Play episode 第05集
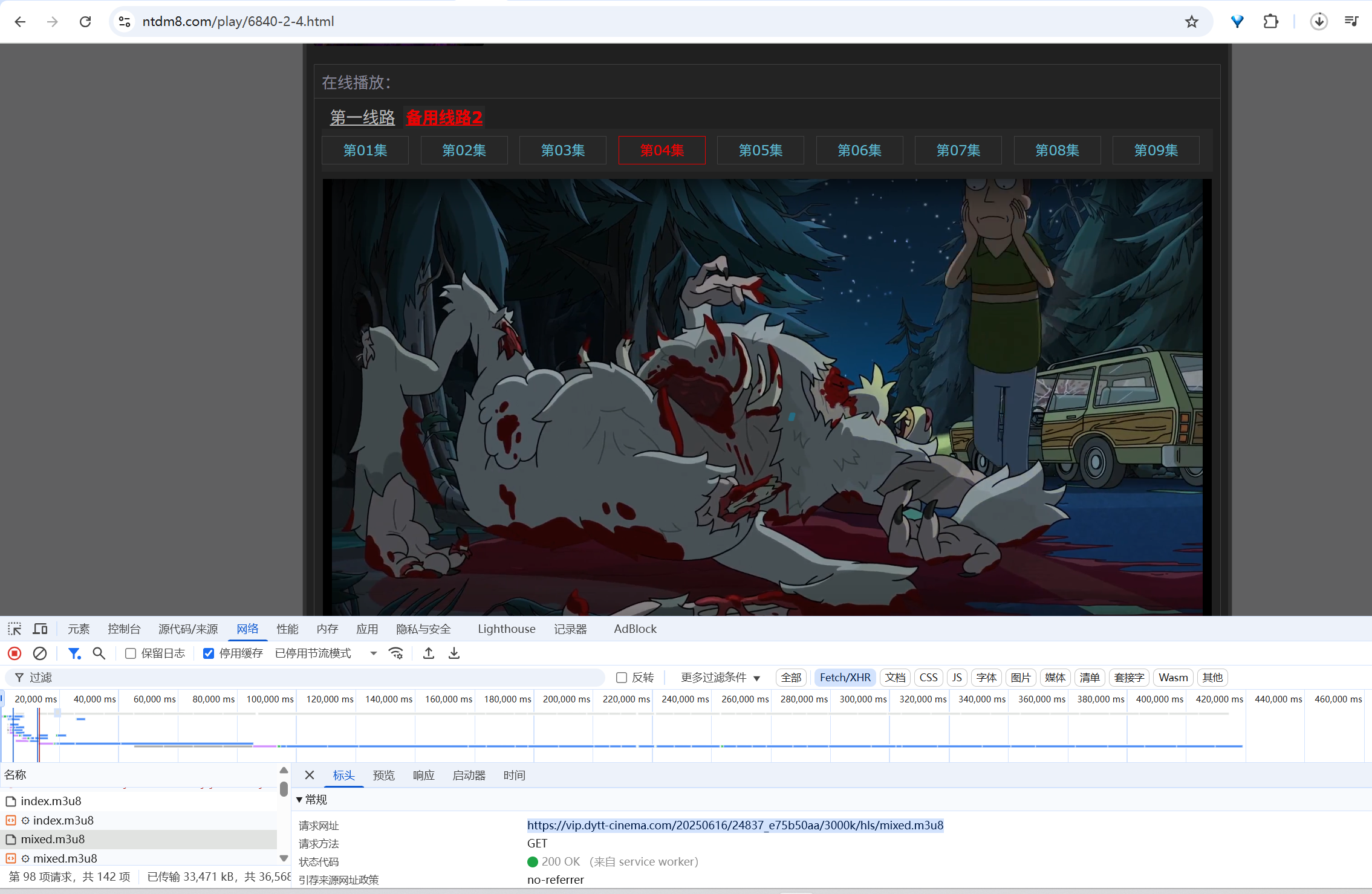The height and width of the screenshot is (894, 1372). [x=761, y=150]
